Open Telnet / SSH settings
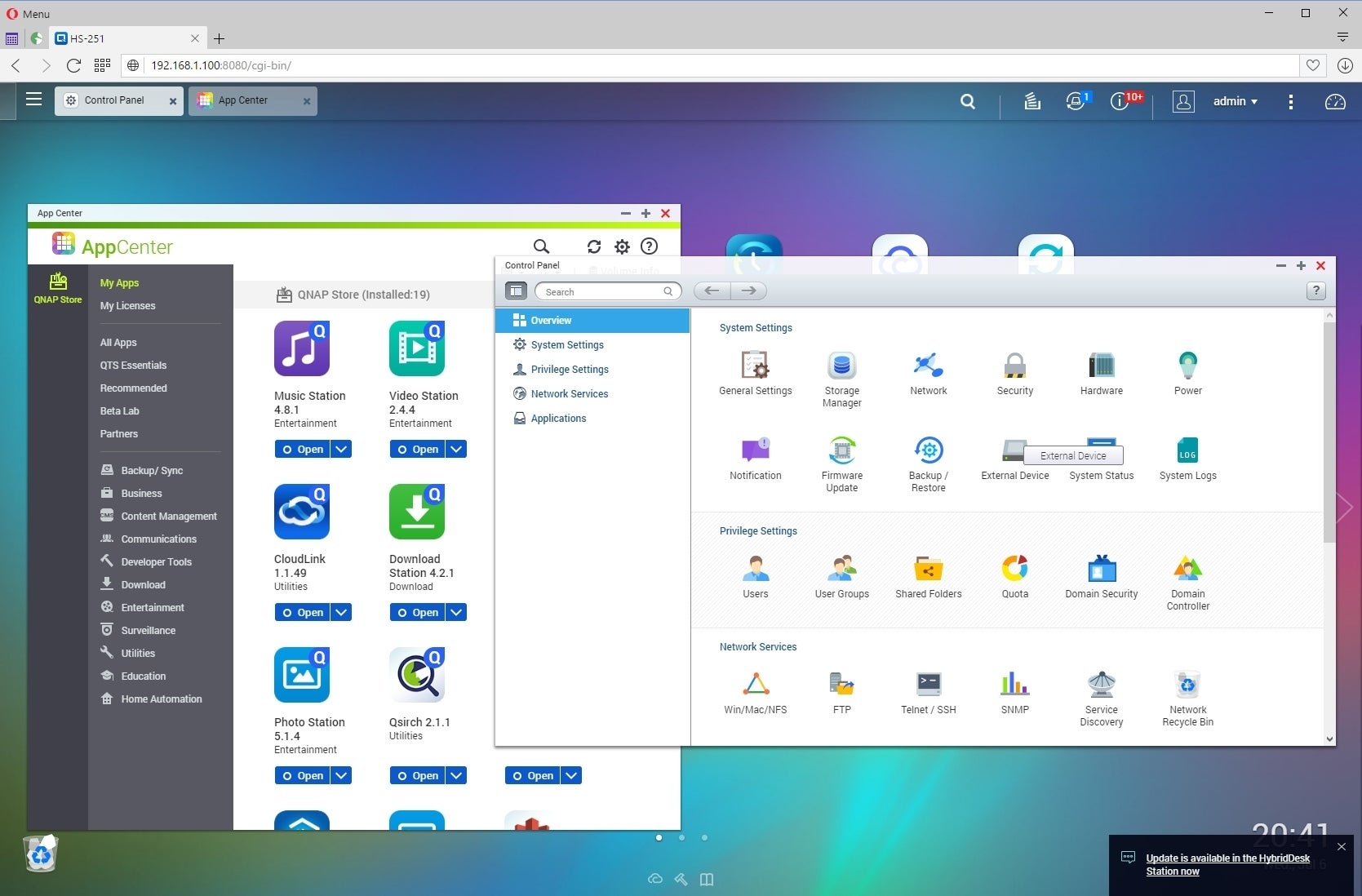 point(929,685)
